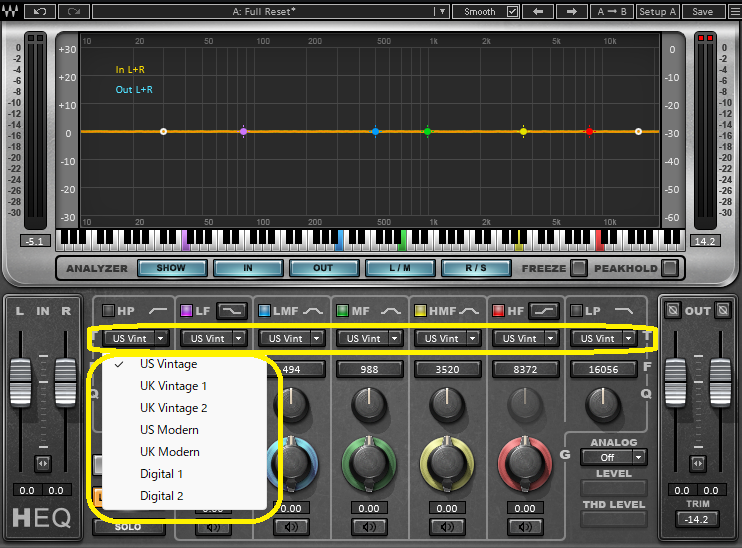Viewport: 742px width, 548px height.
Task: Select UK Vintage 1 from the list
Action: (x=174, y=386)
